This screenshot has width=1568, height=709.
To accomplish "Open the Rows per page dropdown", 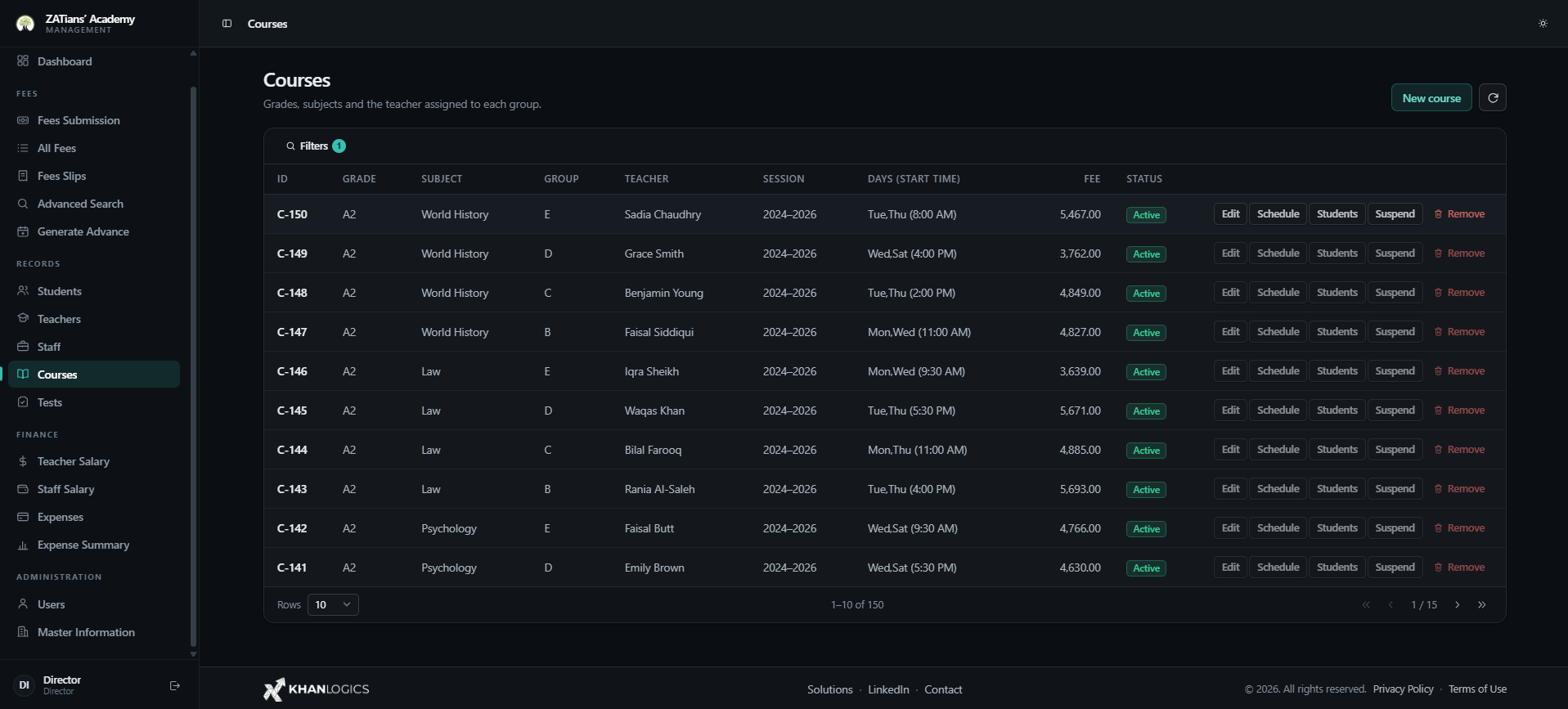I will 333,604.
